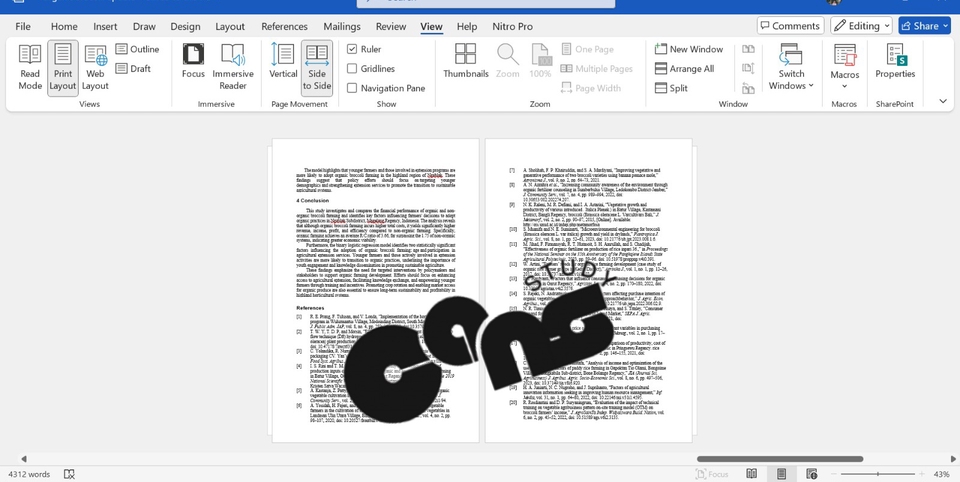Toggle View Side by Side icon
This screenshot has width=960, height=482.
coord(748,49)
